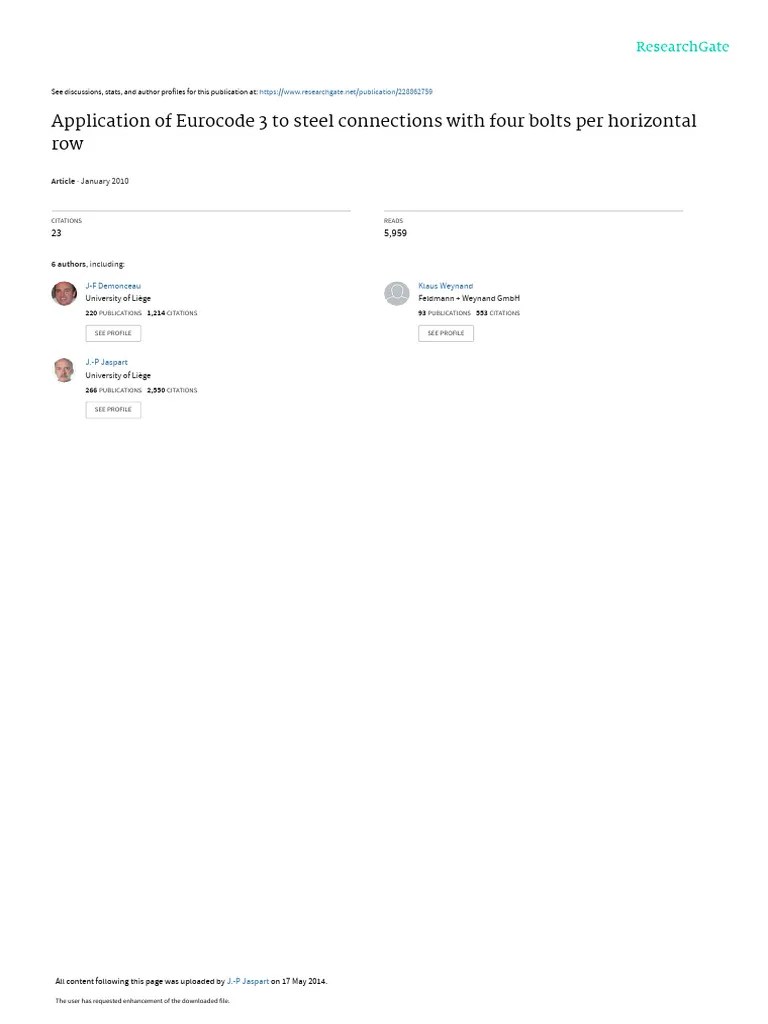
Task: Open J.-P Jaspart uploader link in footer
Action: [248, 981]
